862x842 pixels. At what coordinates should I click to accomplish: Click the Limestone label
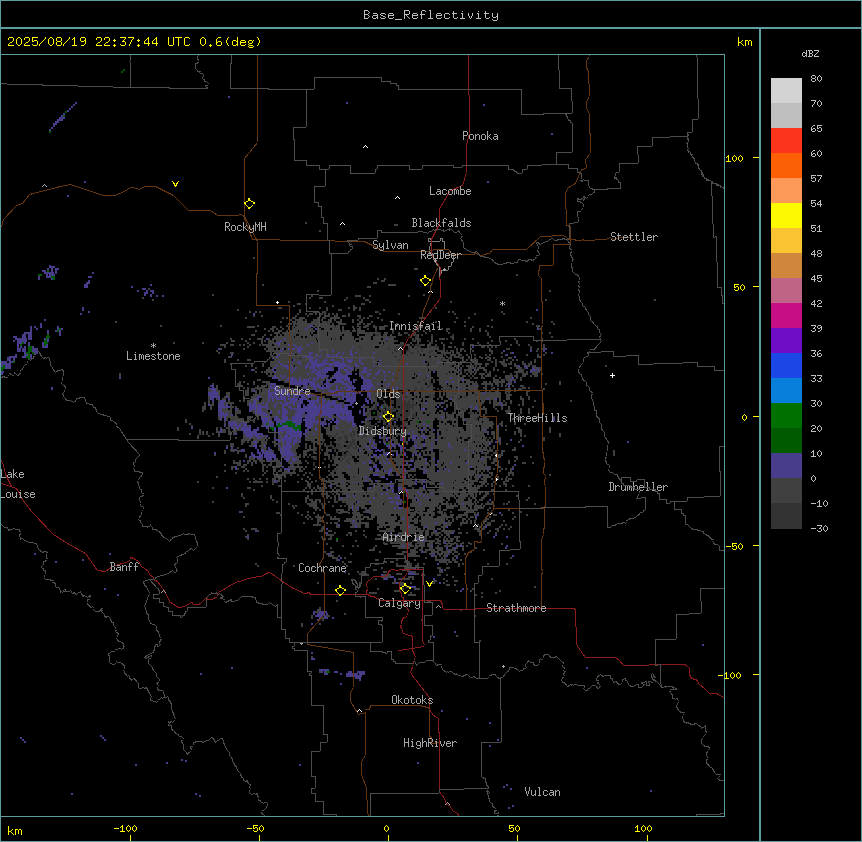[x=153, y=356]
